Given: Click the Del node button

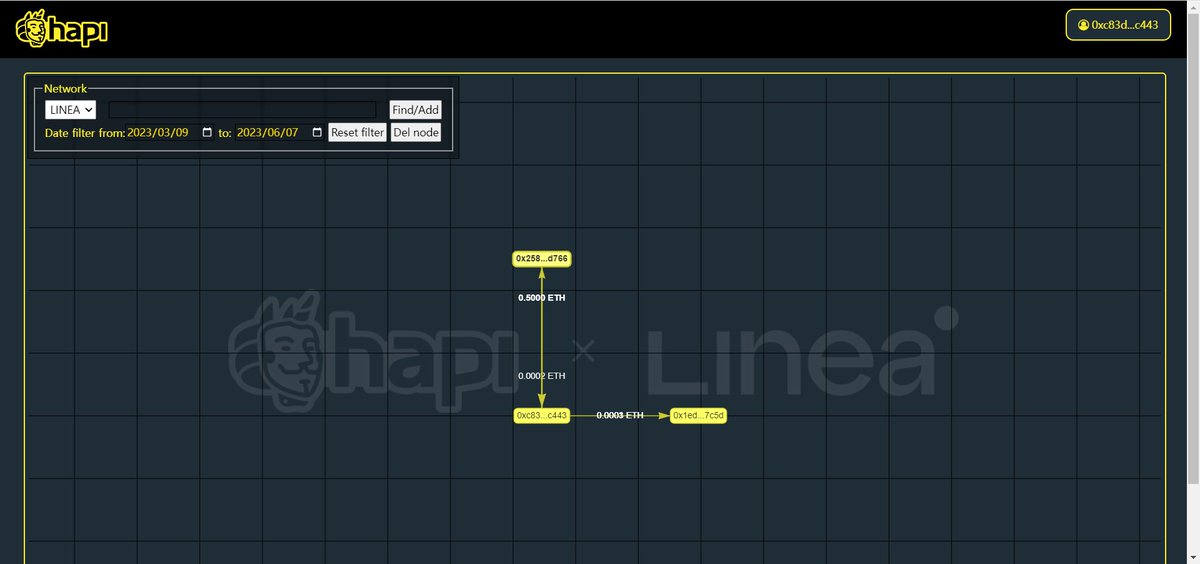Looking at the screenshot, I should [415, 133].
